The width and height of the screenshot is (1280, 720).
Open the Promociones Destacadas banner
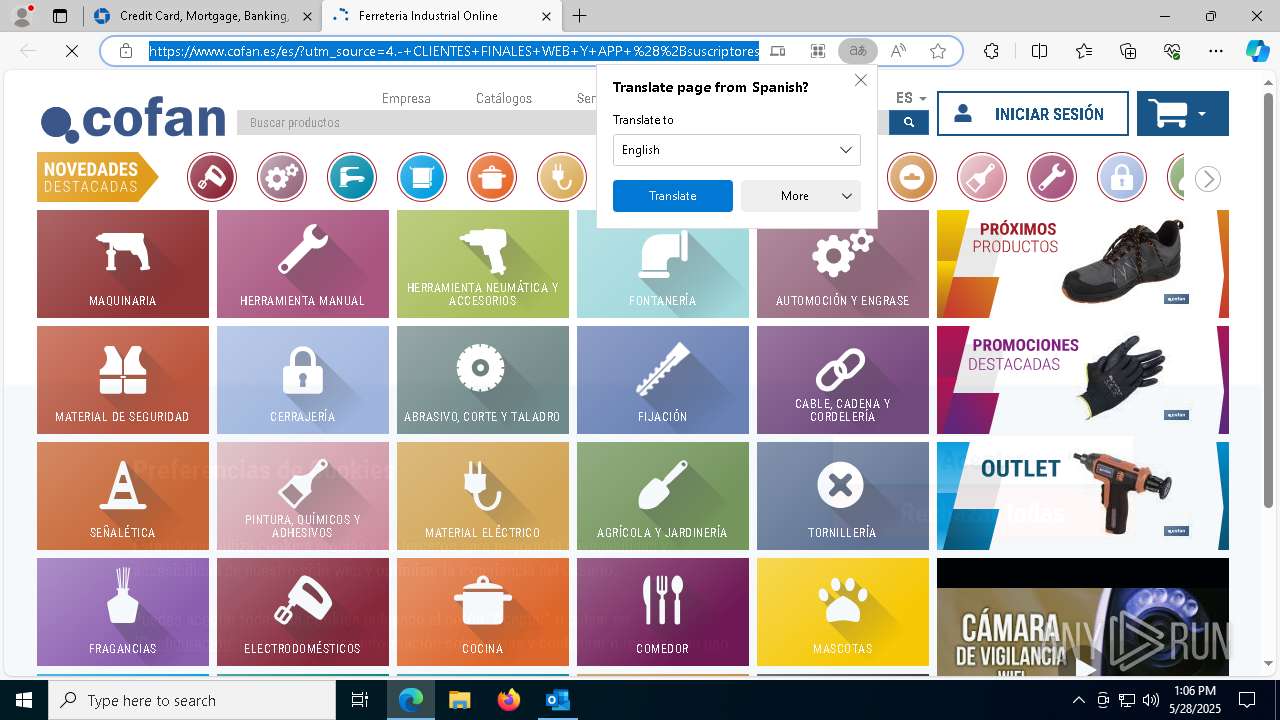tap(1083, 380)
